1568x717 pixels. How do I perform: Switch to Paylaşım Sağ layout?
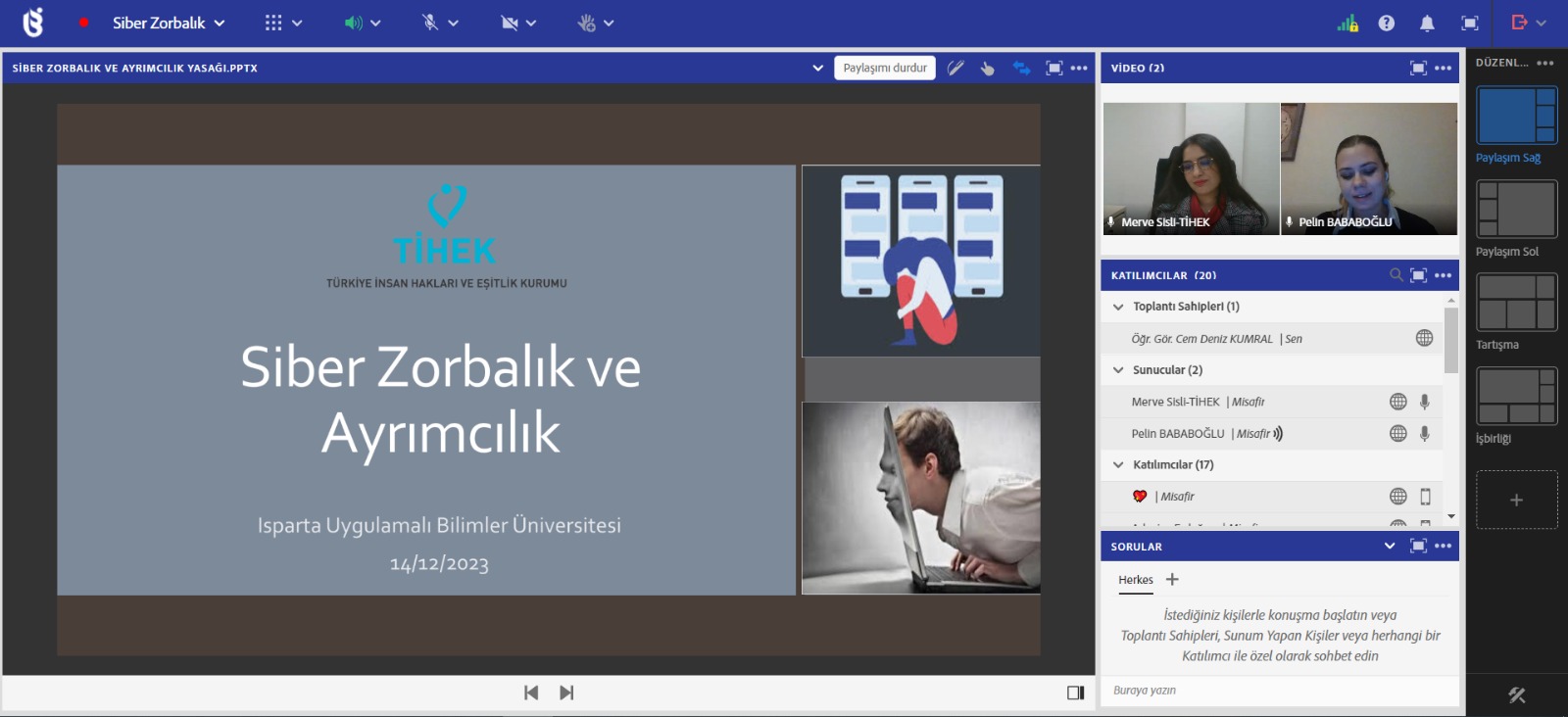click(x=1516, y=116)
